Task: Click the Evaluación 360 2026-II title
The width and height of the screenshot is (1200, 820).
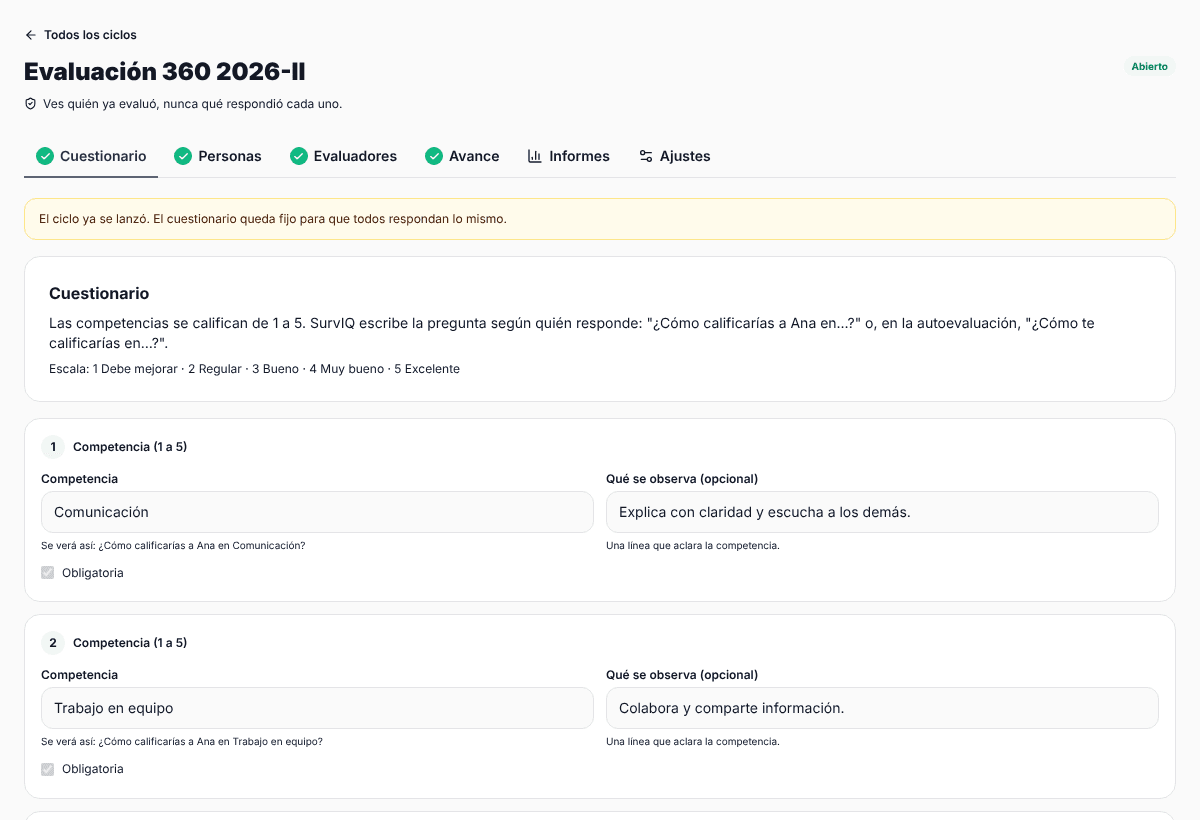Action: 165,72
